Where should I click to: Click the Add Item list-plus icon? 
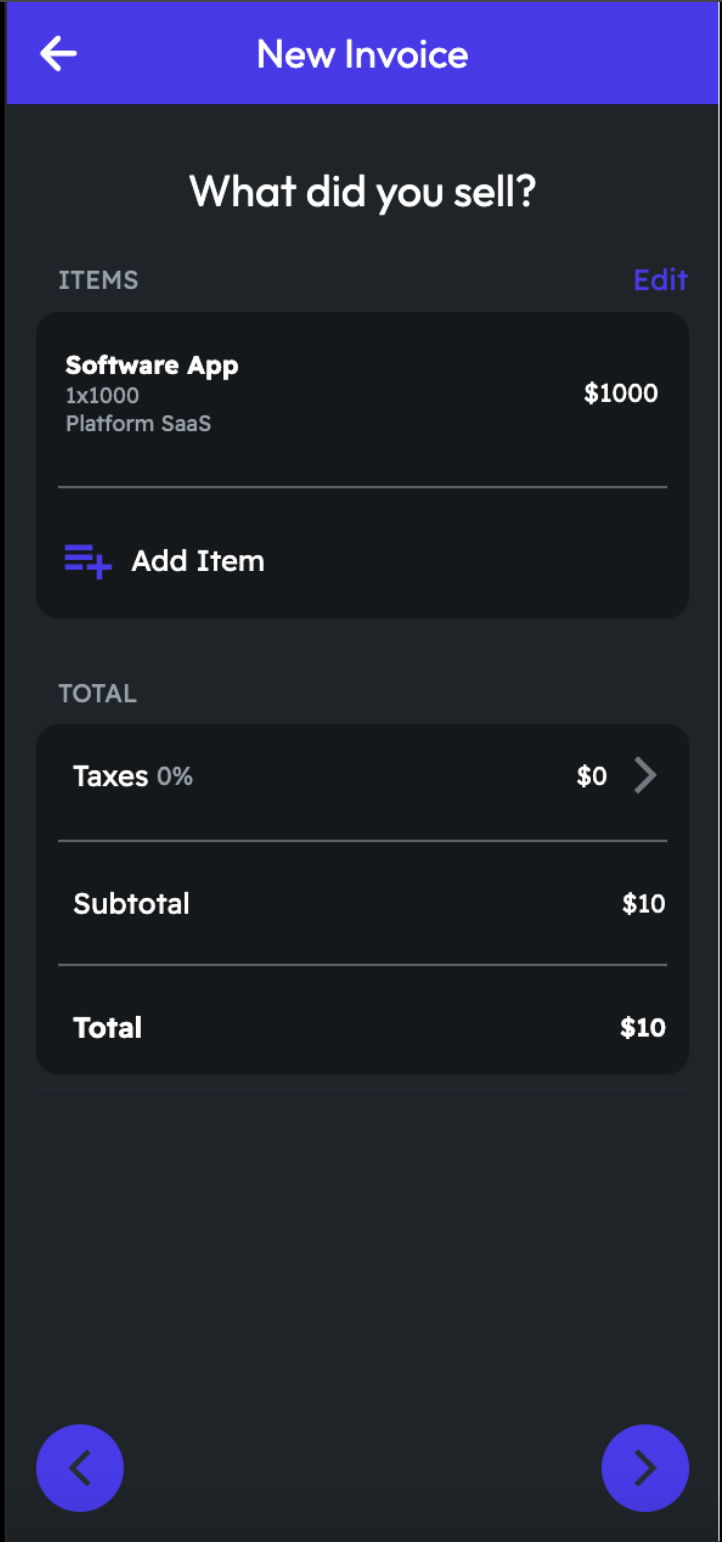pyautogui.click(x=88, y=561)
